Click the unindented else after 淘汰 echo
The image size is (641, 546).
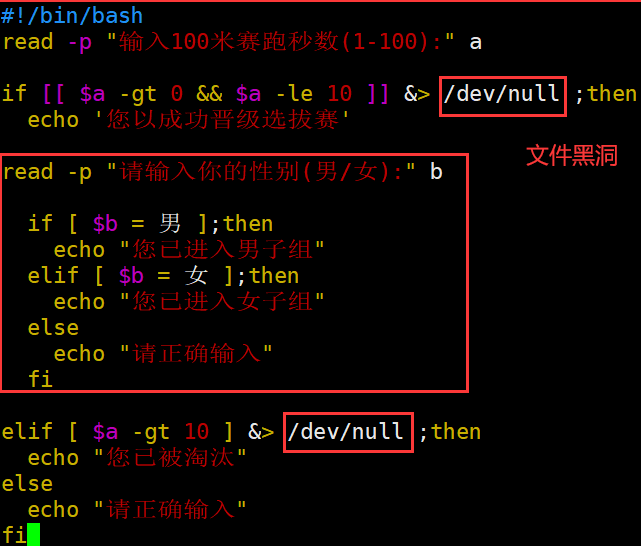27,484
